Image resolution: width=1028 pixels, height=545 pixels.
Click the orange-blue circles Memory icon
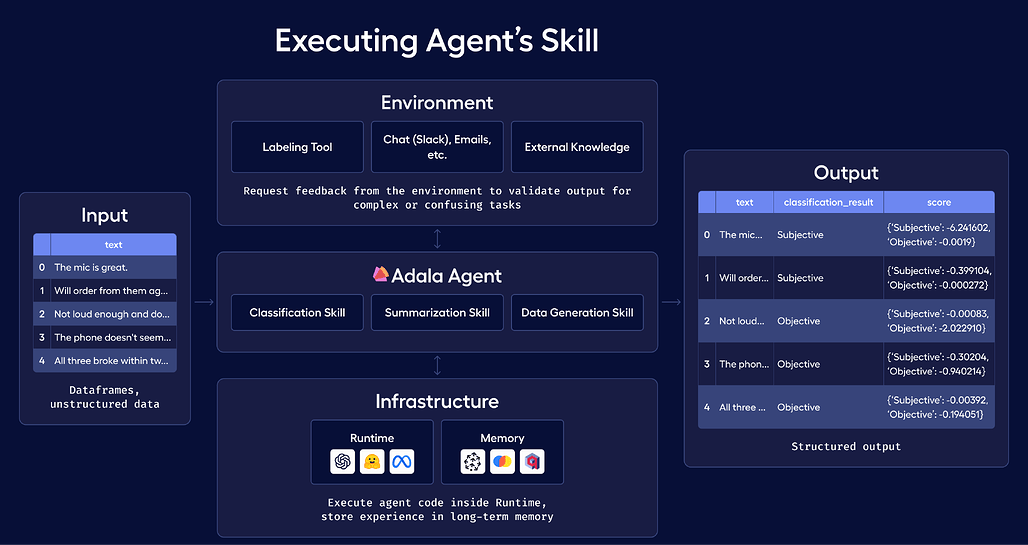tap(502, 462)
